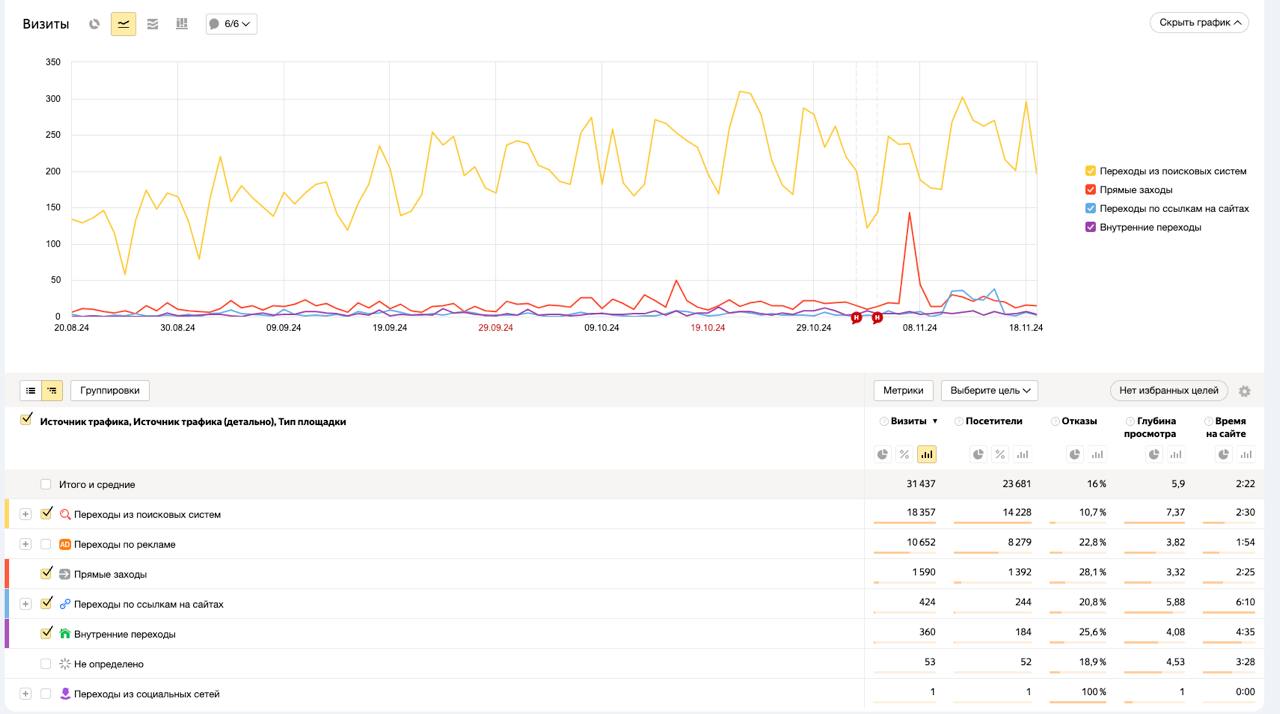Show Визиты column as percentages

click(x=904, y=454)
